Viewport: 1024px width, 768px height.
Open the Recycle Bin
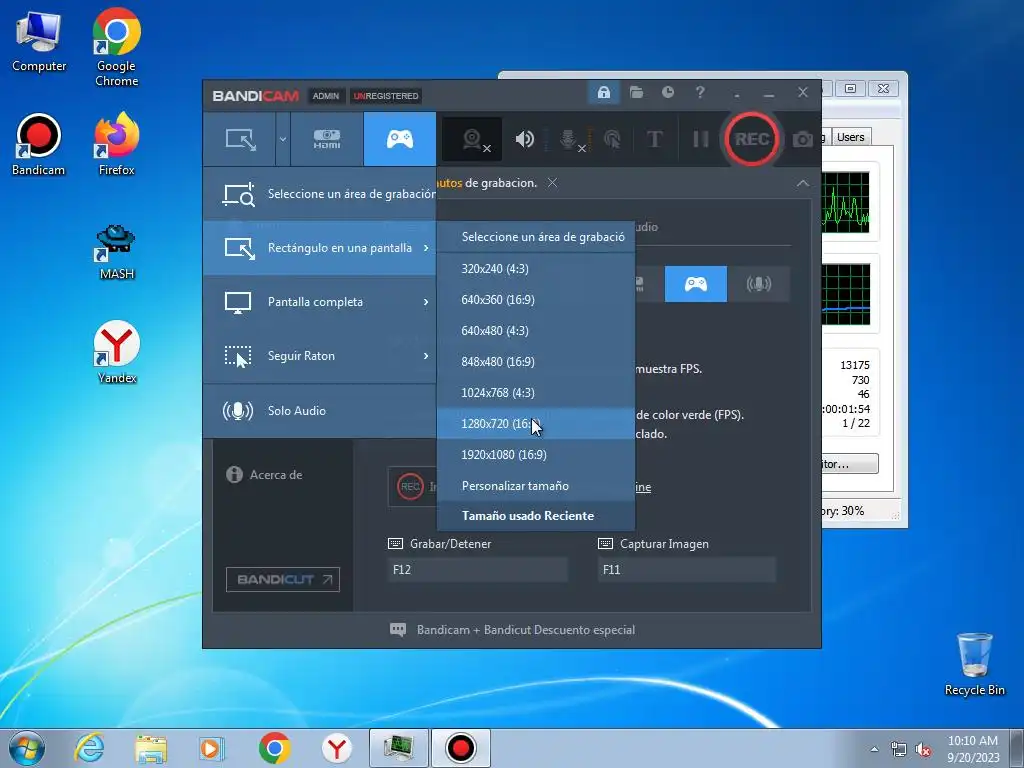[x=974, y=664]
